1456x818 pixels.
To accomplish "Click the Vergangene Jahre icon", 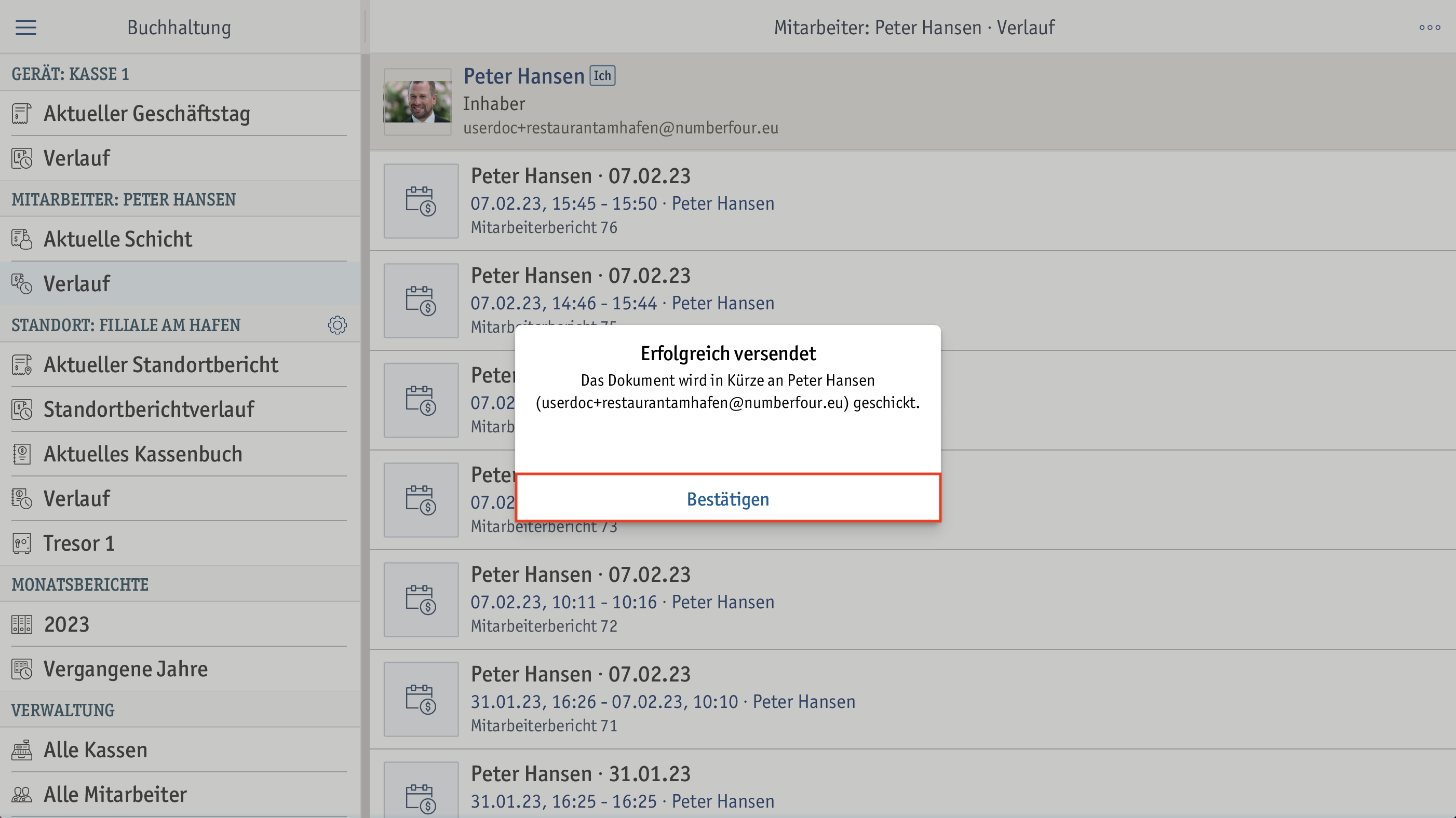I will coord(21,669).
